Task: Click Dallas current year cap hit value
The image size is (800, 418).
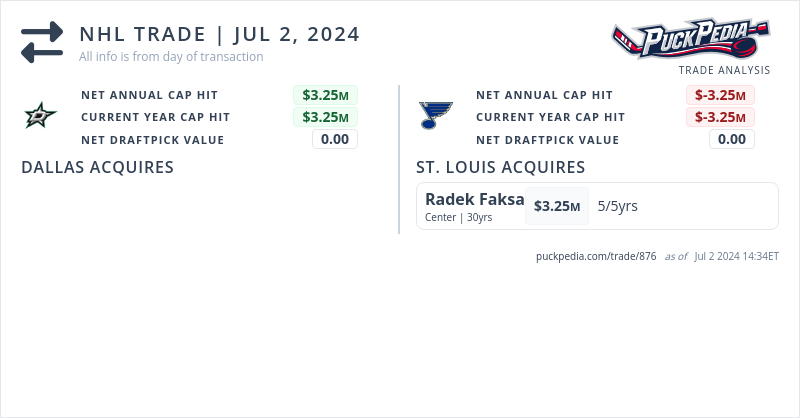Action: pyautogui.click(x=325, y=117)
